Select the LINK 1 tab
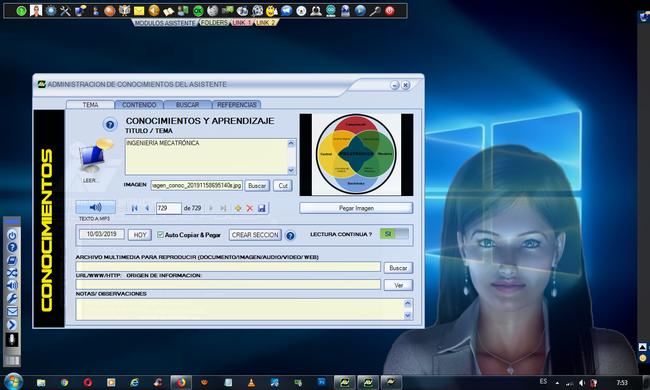Viewport: 650px width, 390px height. click(242, 22)
